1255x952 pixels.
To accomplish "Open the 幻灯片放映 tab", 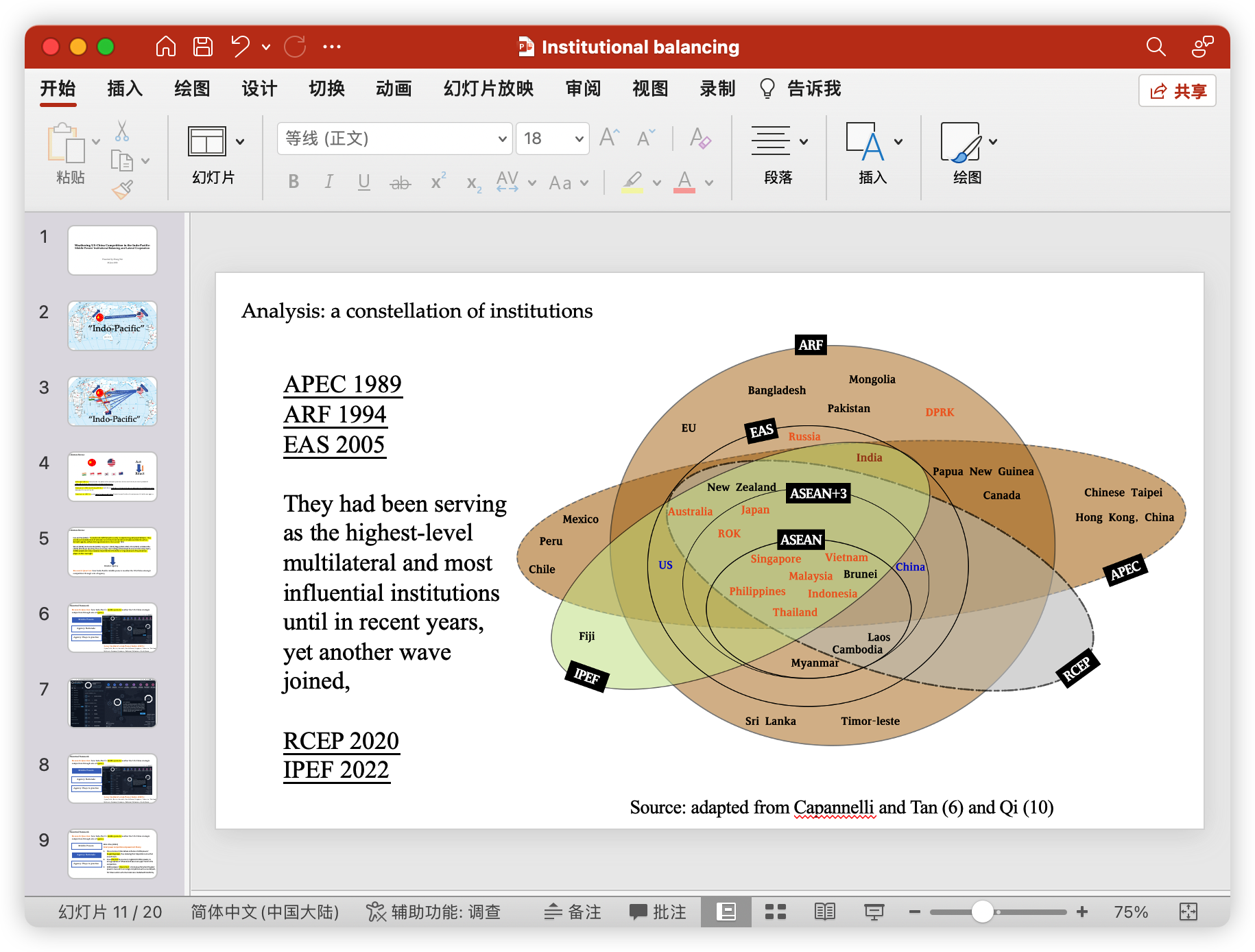I will pos(488,88).
